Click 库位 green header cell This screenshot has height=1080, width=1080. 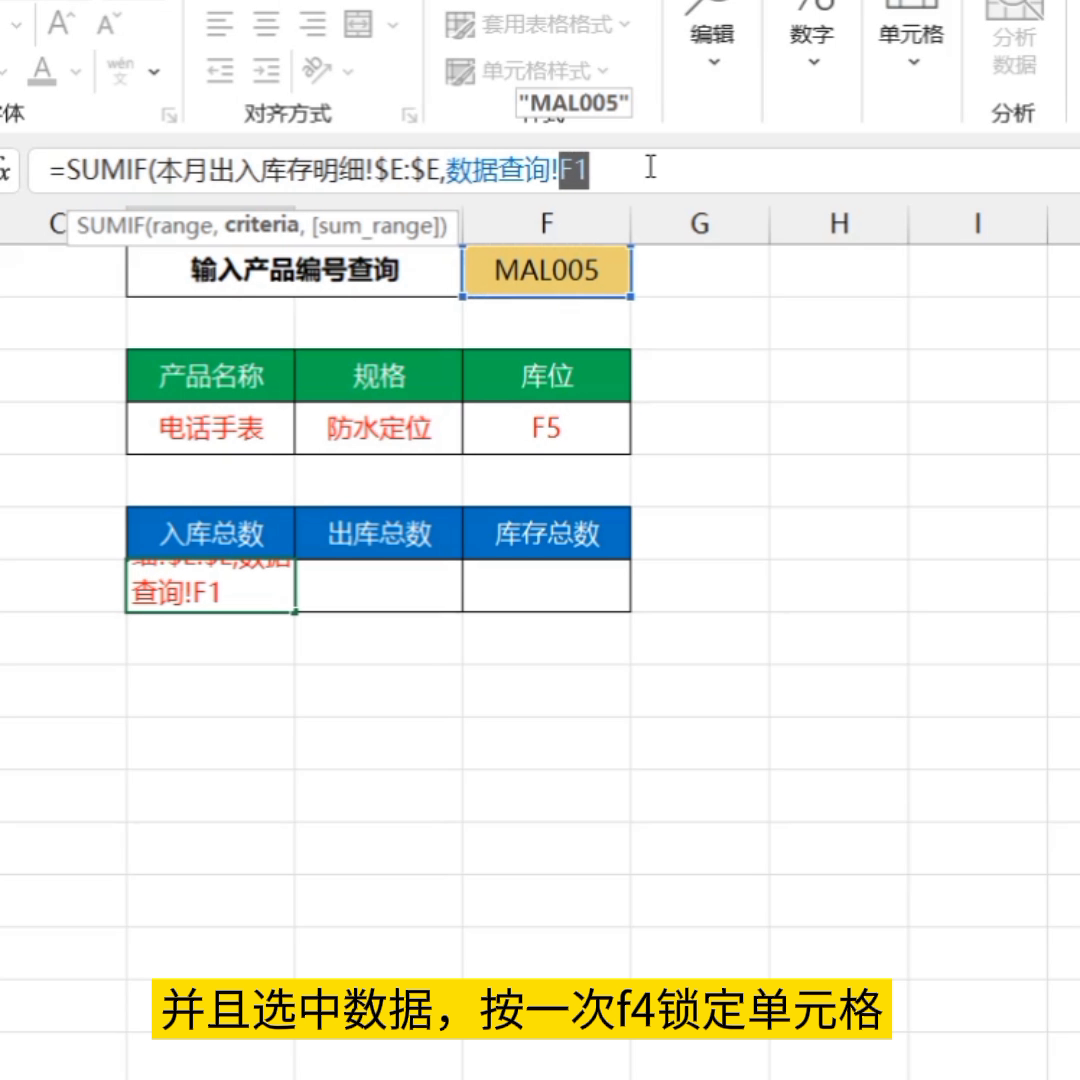point(547,376)
